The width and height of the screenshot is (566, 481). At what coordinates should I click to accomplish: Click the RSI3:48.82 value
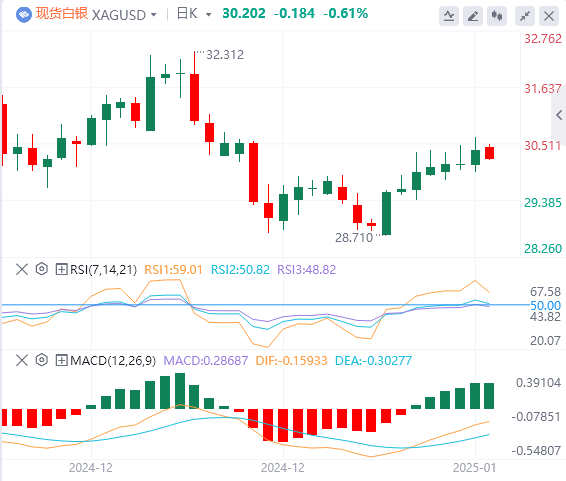[306, 270]
